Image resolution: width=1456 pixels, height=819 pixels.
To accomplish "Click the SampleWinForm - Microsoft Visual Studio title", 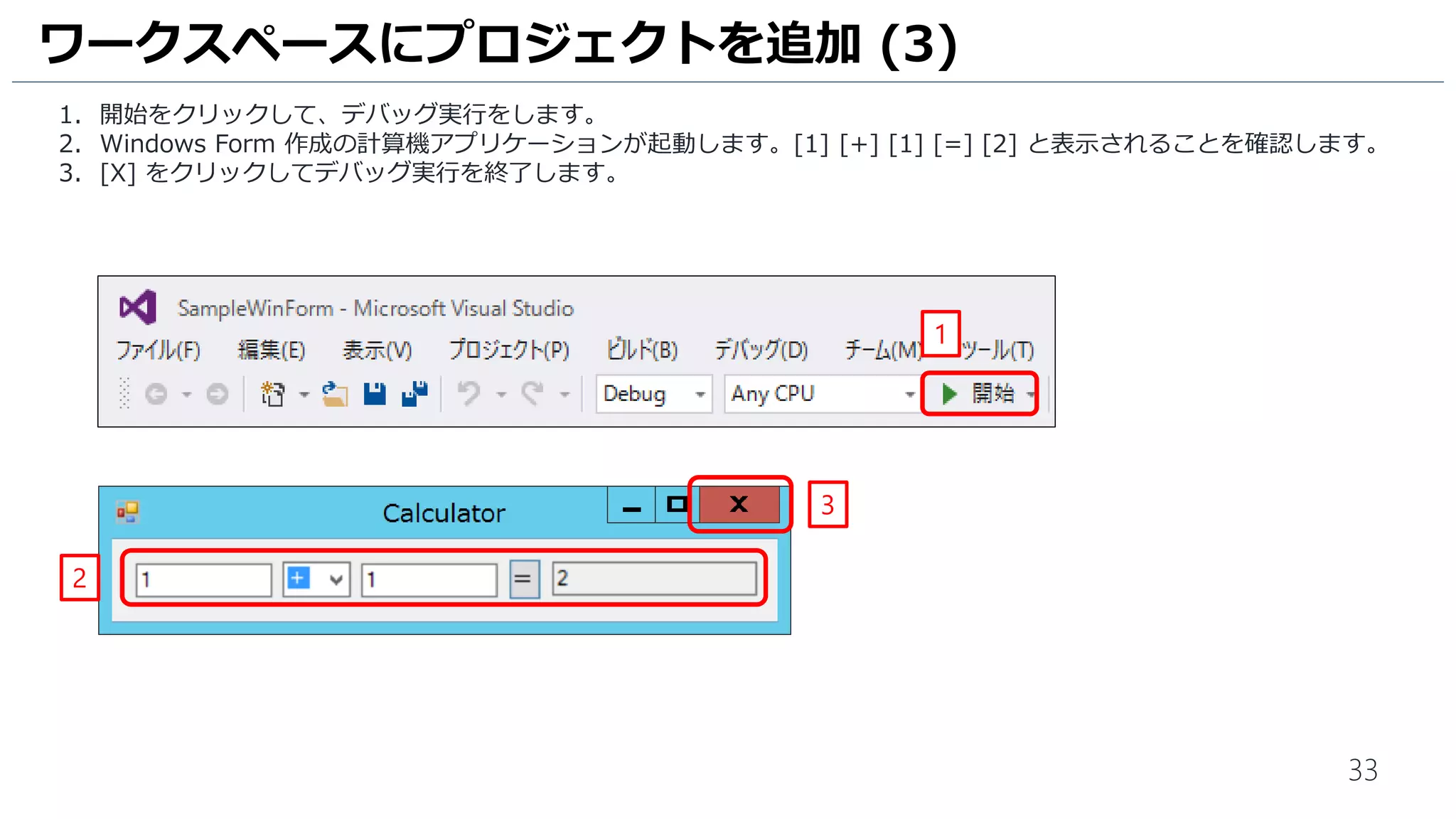I will tap(375, 309).
